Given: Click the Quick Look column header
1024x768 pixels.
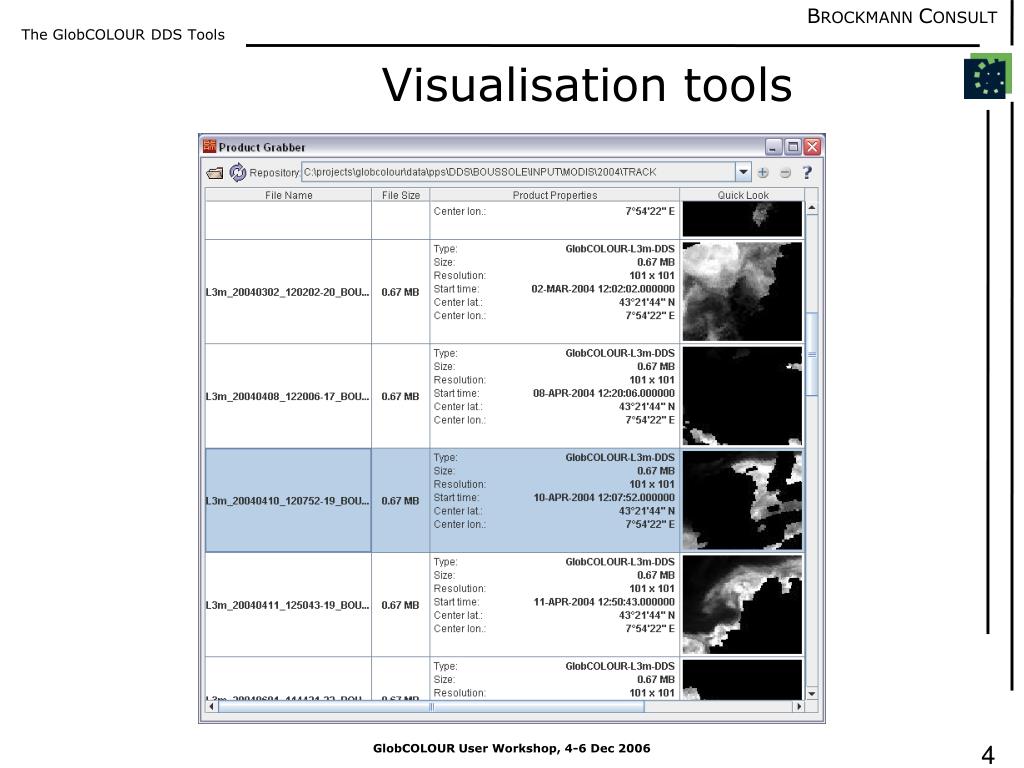Looking at the screenshot, I should tap(743, 195).
